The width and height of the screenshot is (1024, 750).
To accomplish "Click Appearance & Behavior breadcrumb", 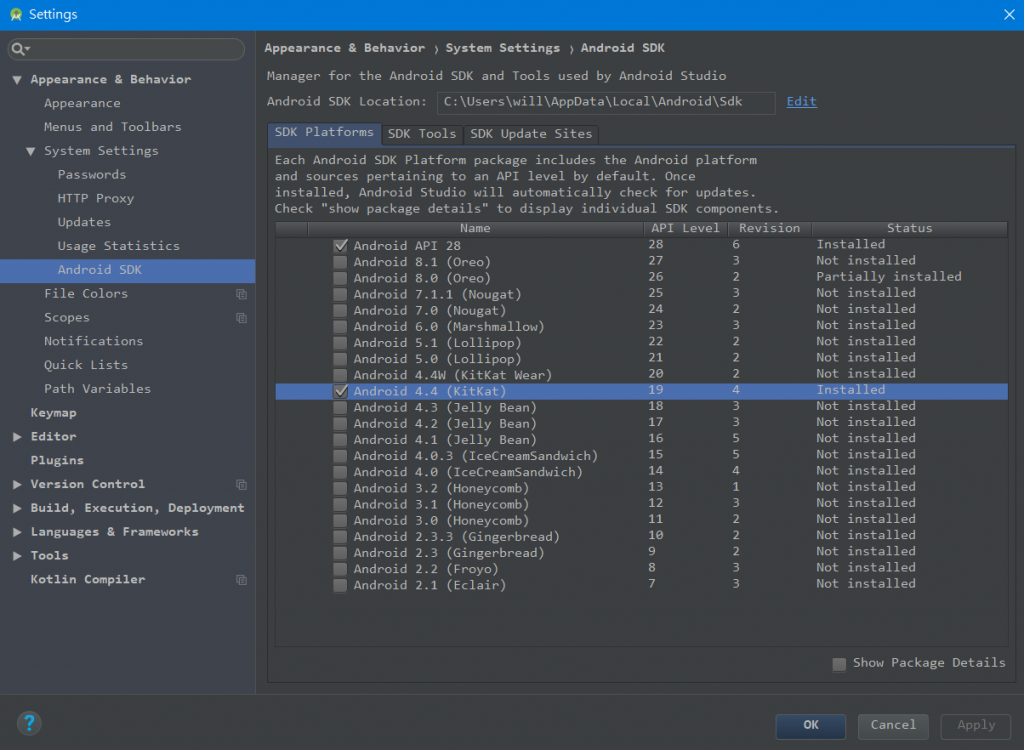I will [x=344, y=48].
